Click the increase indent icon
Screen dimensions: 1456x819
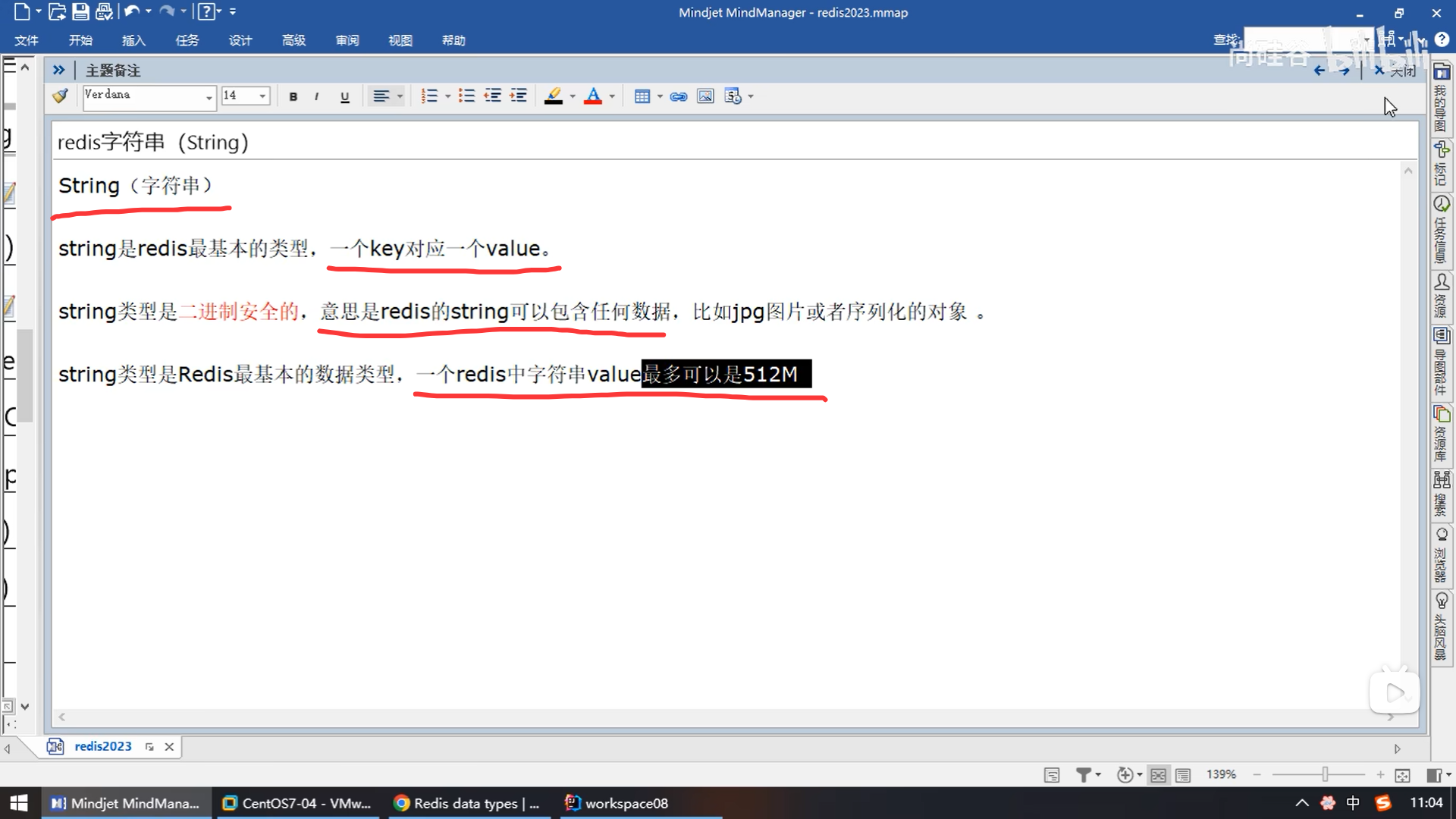[x=518, y=96]
